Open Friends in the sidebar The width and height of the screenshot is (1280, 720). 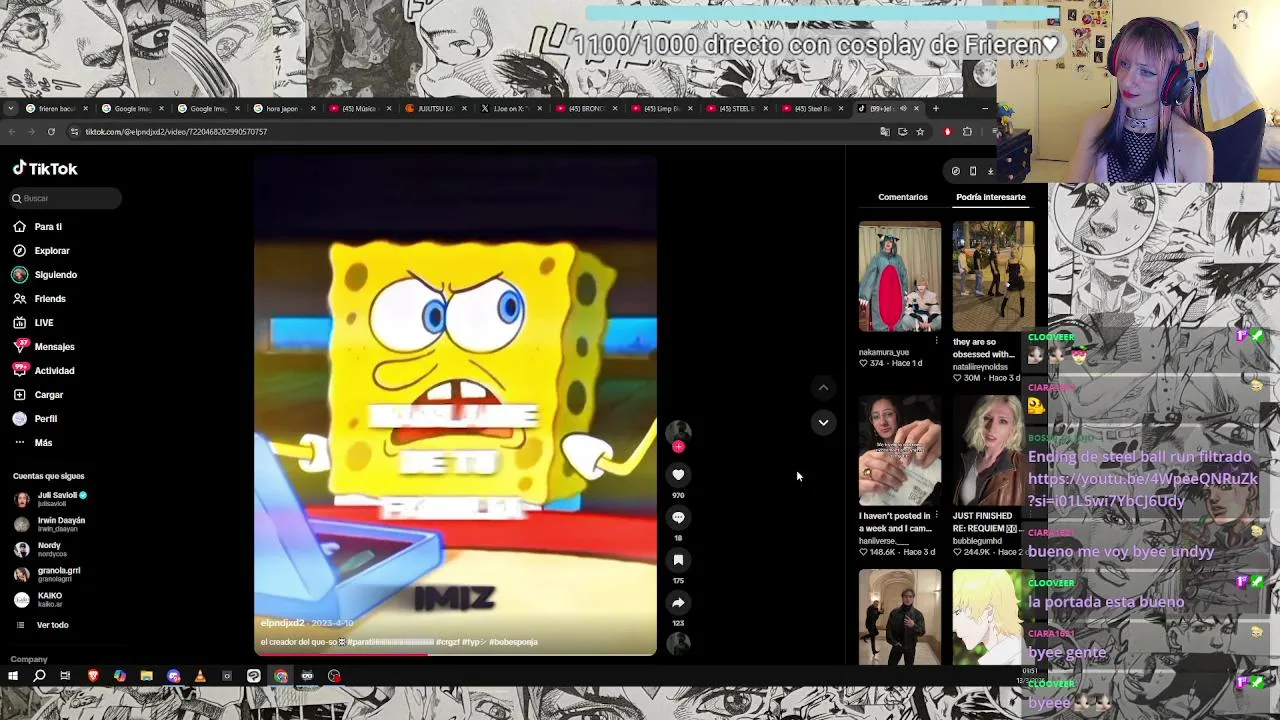(50, 299)
